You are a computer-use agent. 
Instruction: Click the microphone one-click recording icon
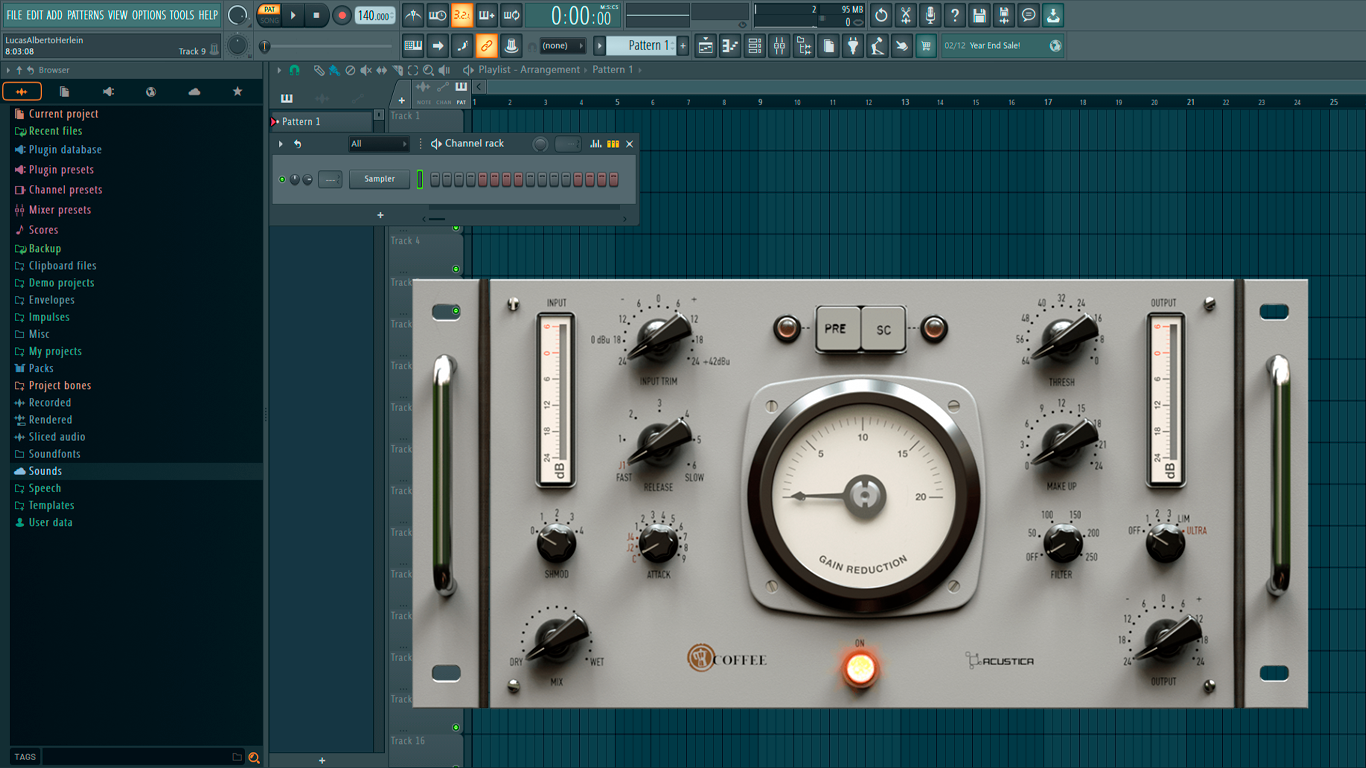(x=930, y=15)
